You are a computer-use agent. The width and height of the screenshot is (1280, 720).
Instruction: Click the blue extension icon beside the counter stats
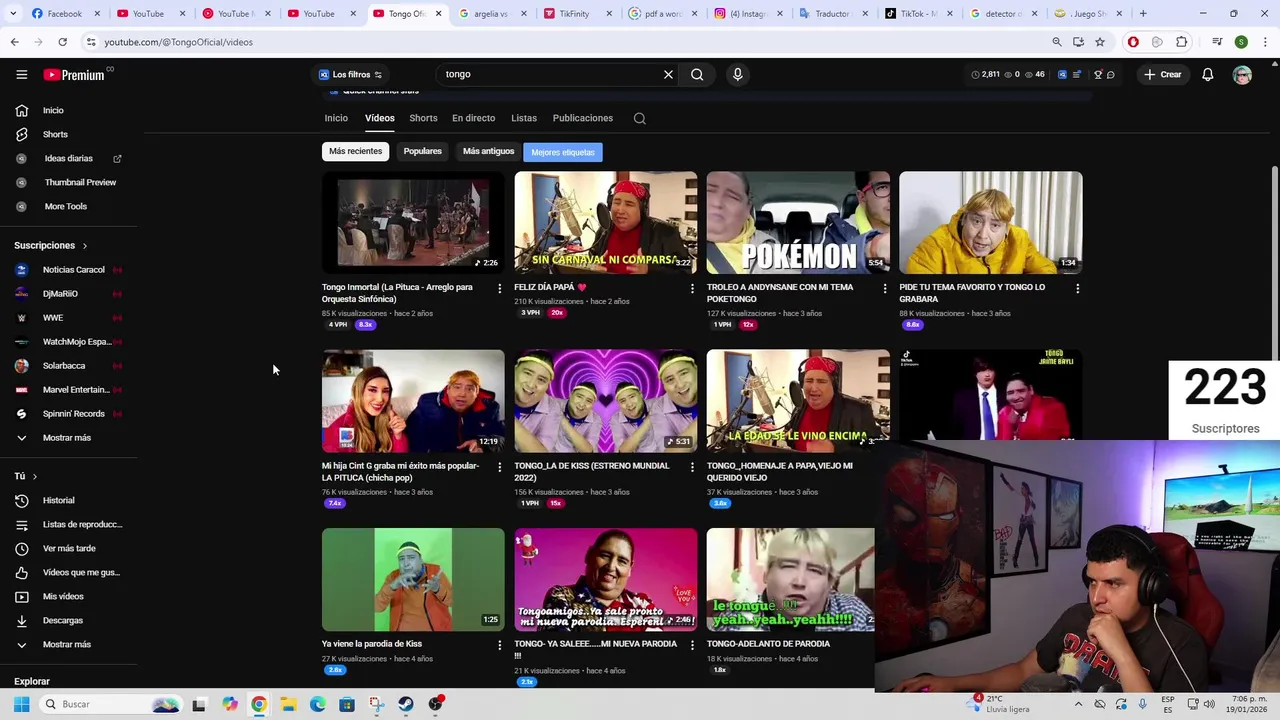tap(1062, 74)
